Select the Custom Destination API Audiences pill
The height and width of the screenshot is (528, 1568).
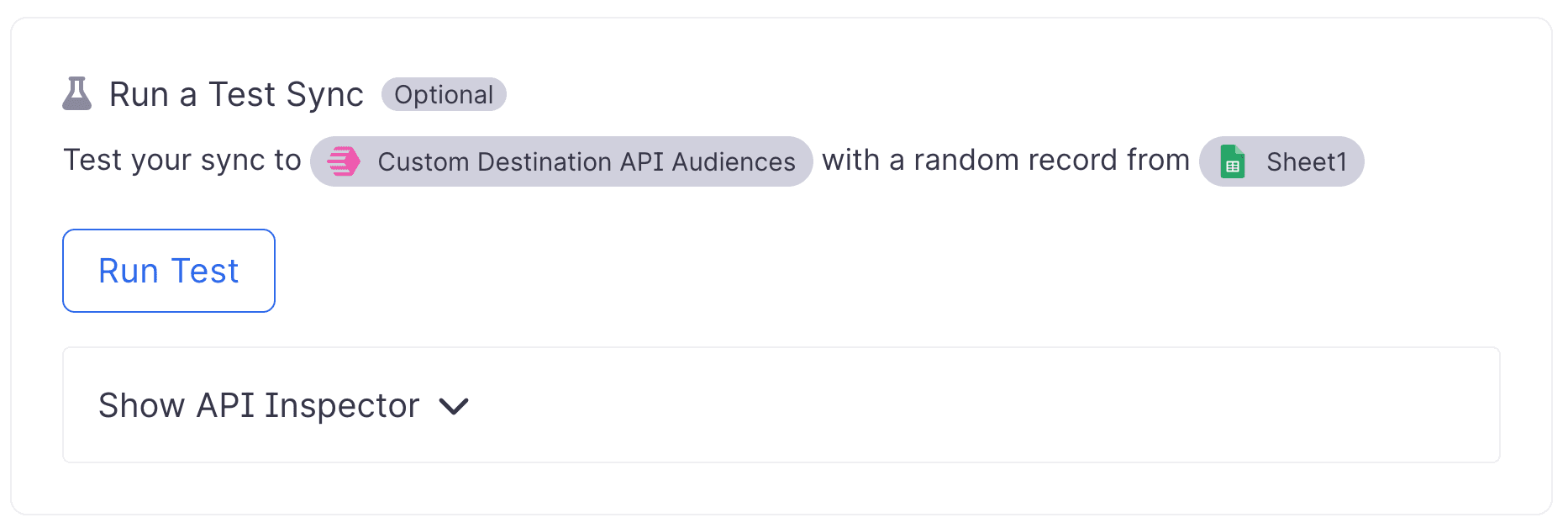[x=561, y=161]
